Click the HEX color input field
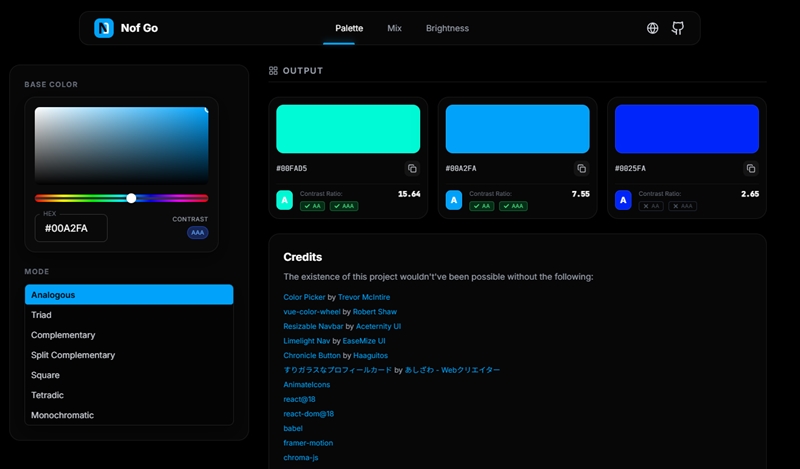The width and height of the screenshot is (800, 469). [71, 228]
